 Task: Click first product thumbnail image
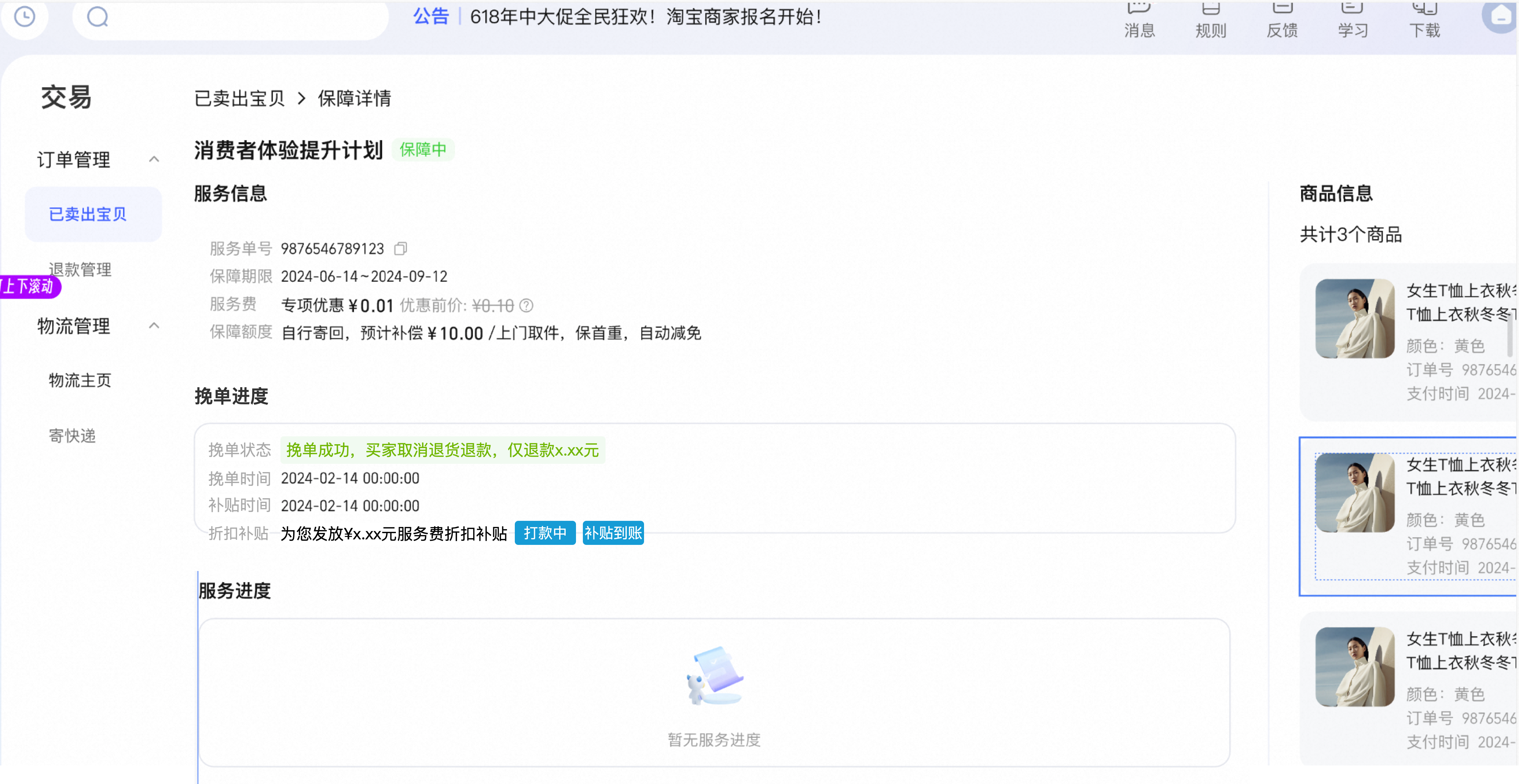1354,318
